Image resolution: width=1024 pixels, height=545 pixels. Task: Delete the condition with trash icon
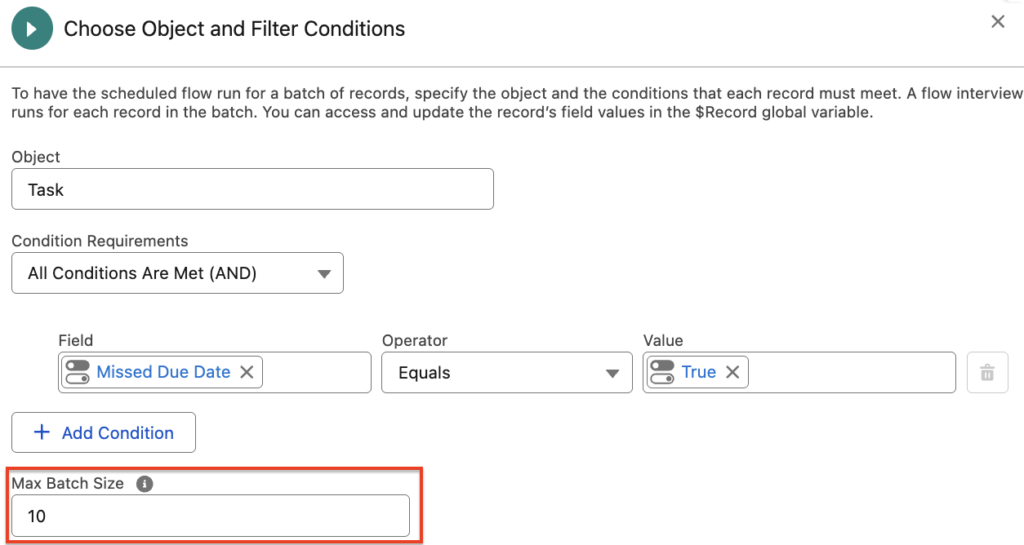click(987, 373)
